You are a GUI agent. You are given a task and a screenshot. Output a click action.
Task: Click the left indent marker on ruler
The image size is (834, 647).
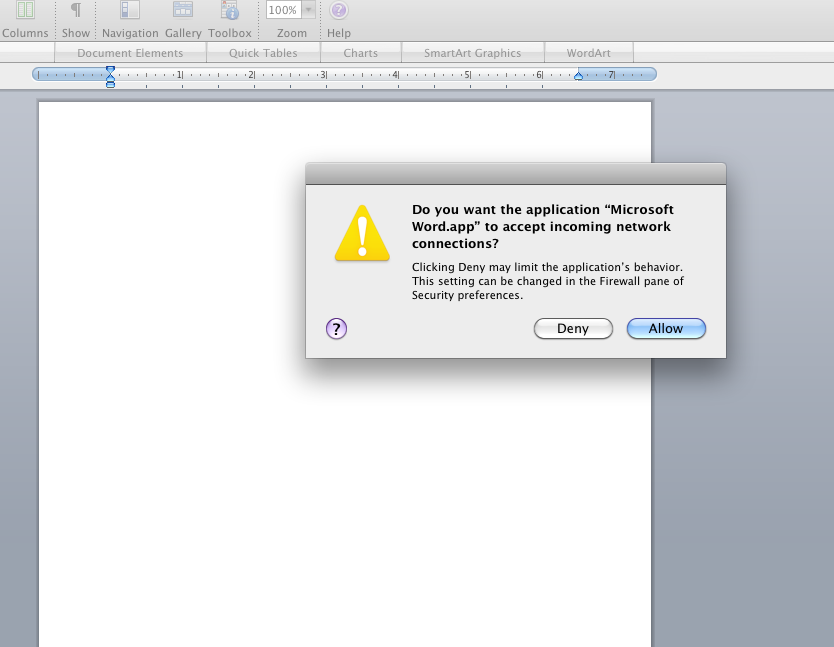110,77
